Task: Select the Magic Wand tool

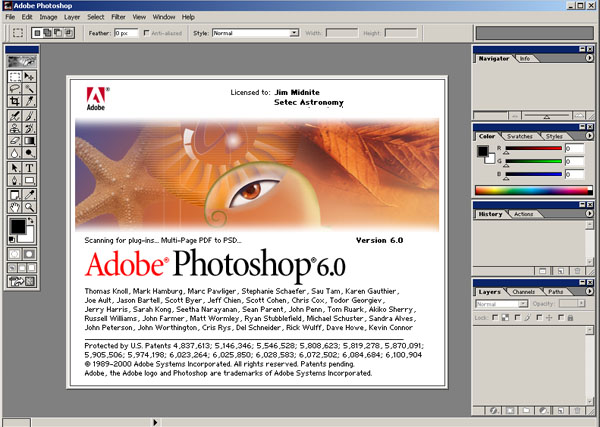Action: point(29,89)
